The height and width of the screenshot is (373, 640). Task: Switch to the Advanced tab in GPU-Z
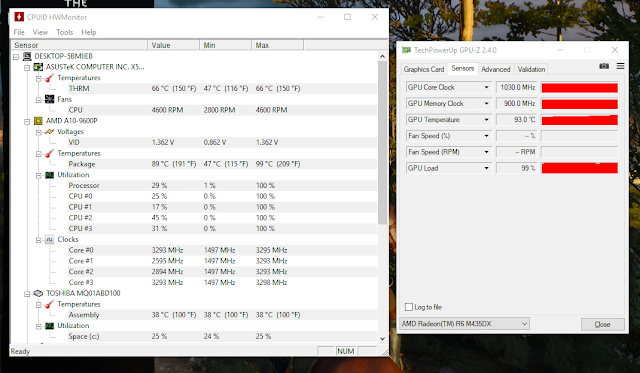point(496,69)
